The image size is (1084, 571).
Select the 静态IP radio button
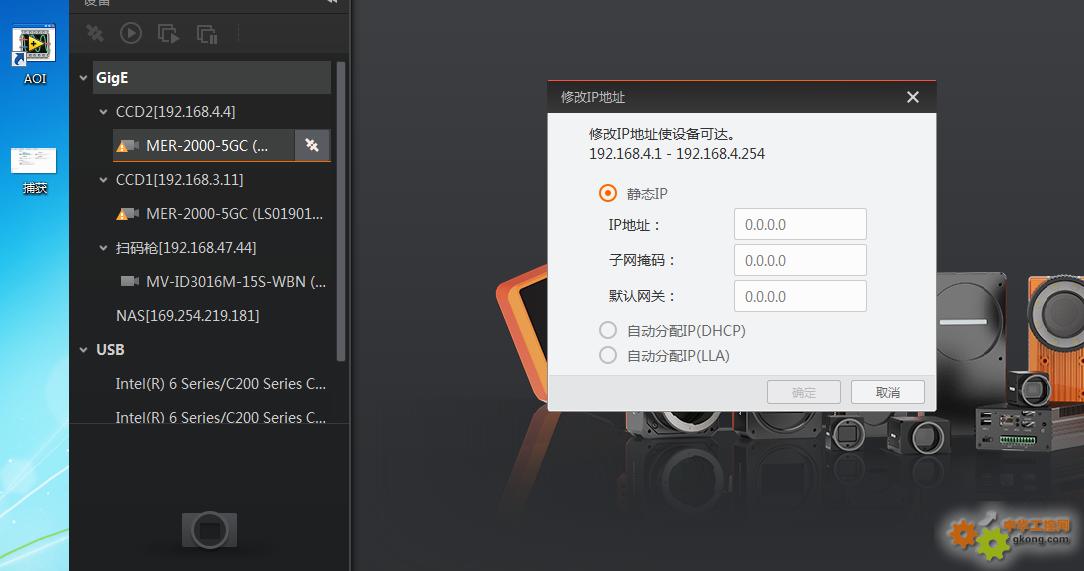[608, 193]
